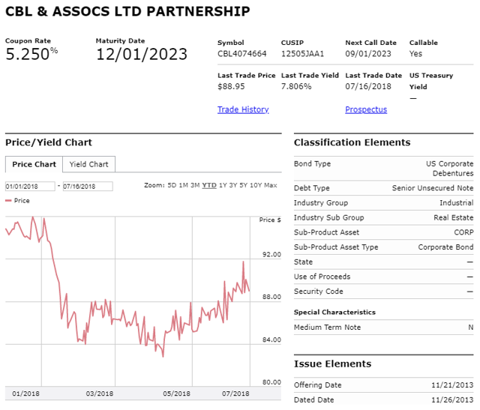Set chart zoom to 5Y
480x410 pixels.
(x=244, y=185)
